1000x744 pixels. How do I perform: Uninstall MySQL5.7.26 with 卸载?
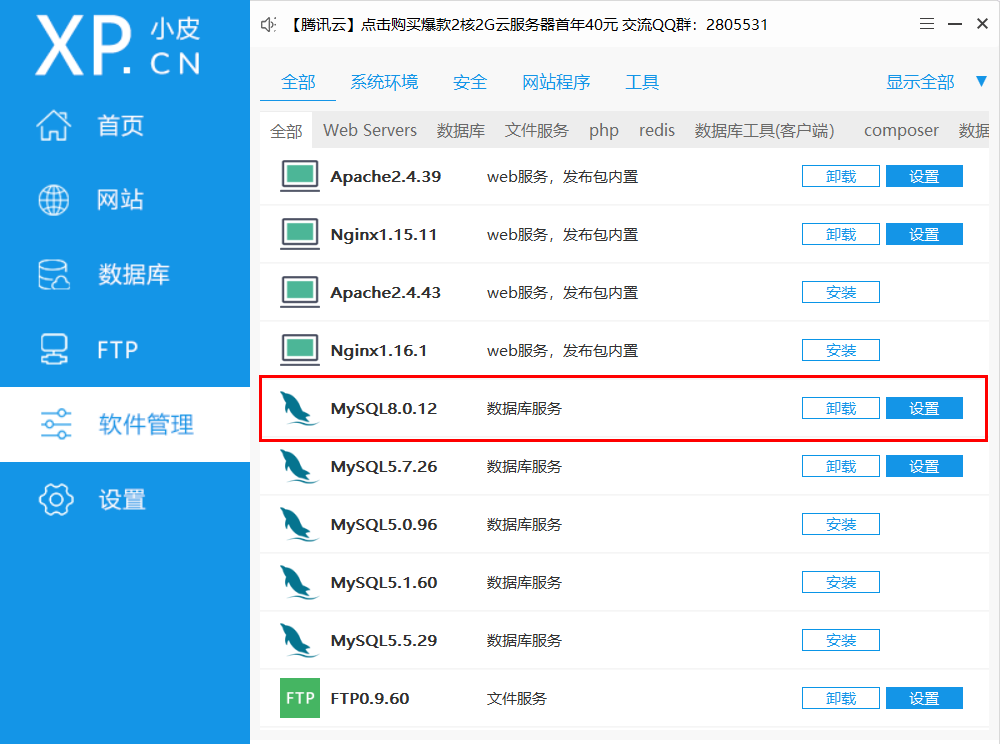(x=841, y=466)
